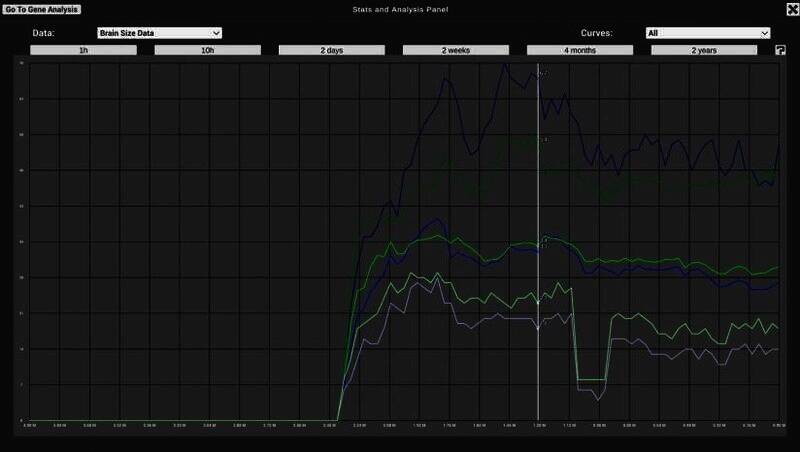800x452 pixels.
Task: Click the flat low dip in green curve
Action: tap(591, 379)
